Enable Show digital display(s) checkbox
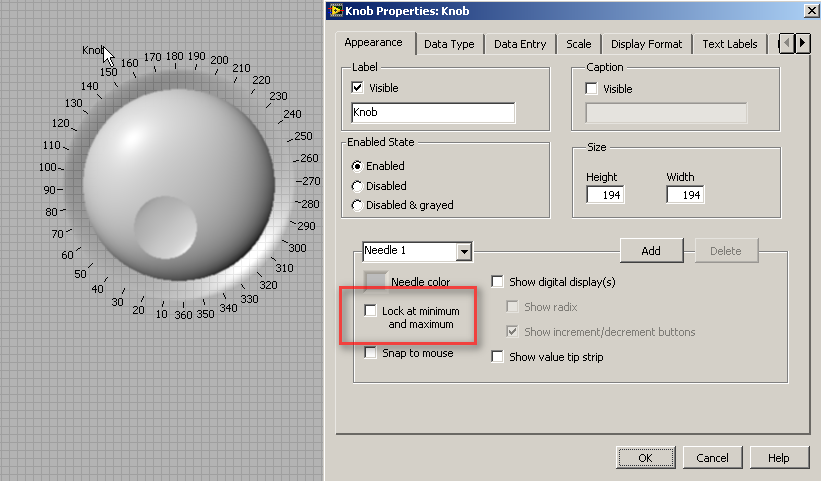821x481 pixels. click(497, 282)
